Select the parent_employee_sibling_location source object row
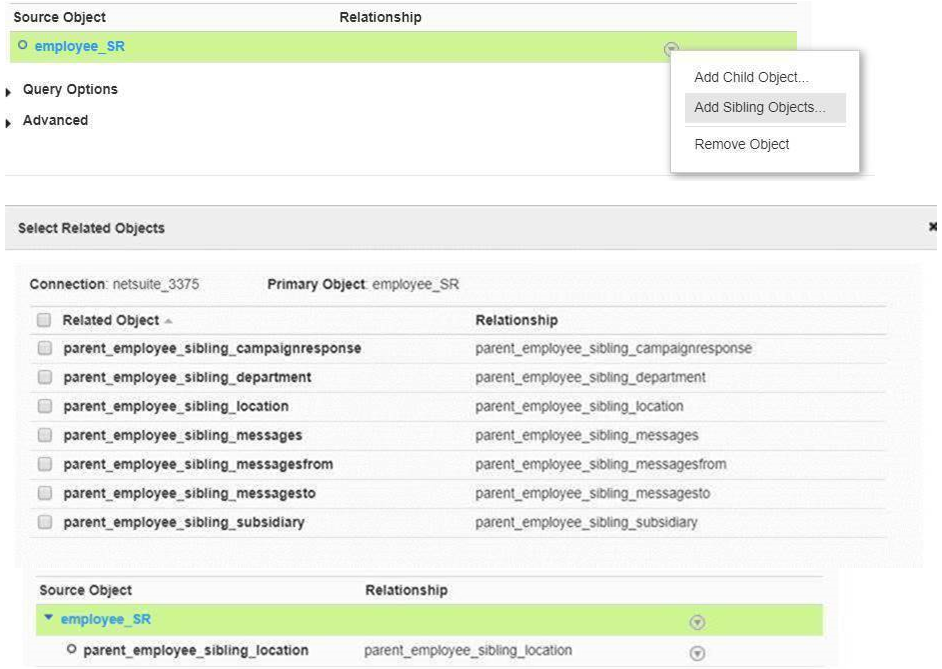Image resolution: width=942 pixels, height=669 pixels. click(430, 651)
